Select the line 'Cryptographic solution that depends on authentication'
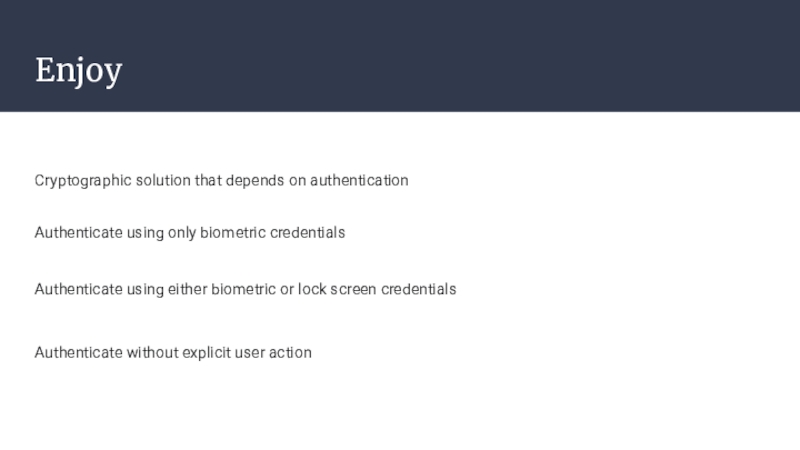 [x=221, y=181]
